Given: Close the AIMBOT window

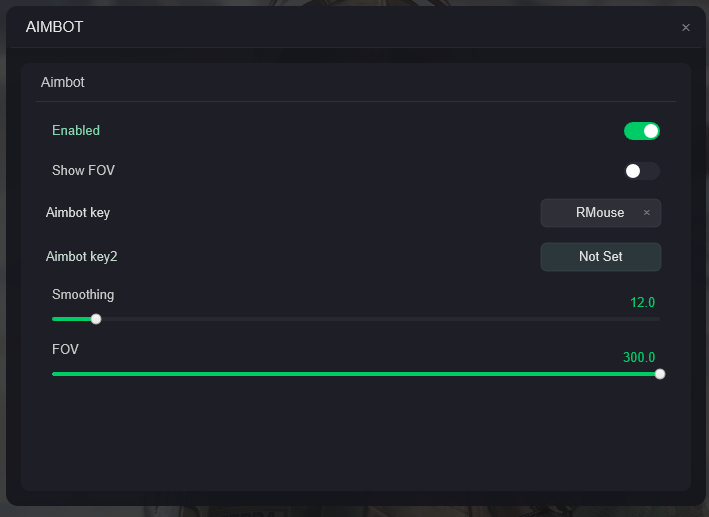Looking at the screenshot, I should point(686,28).
